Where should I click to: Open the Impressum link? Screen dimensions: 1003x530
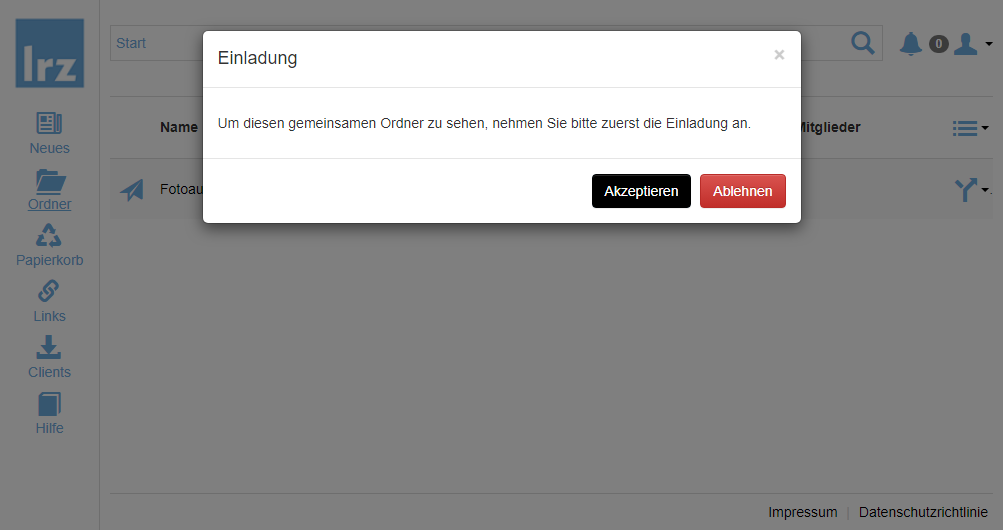802,512
